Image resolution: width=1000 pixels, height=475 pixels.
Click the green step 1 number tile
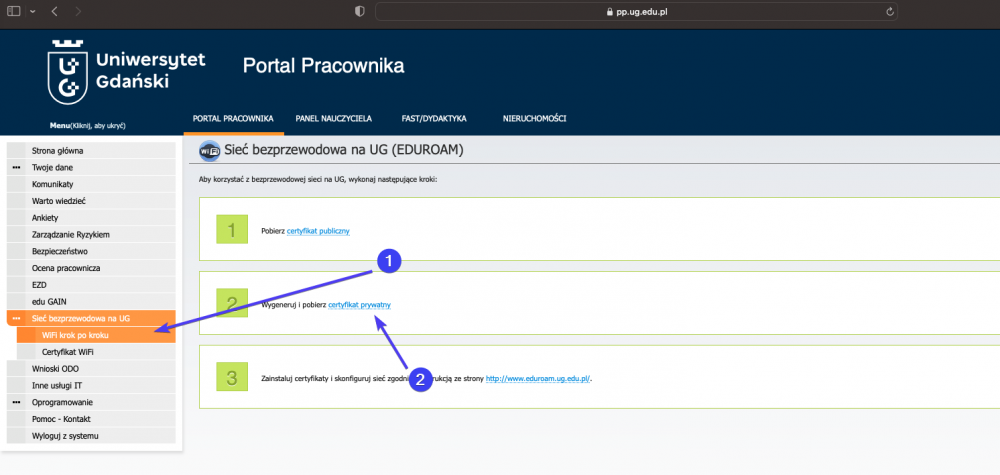click(x=232, y=229)
